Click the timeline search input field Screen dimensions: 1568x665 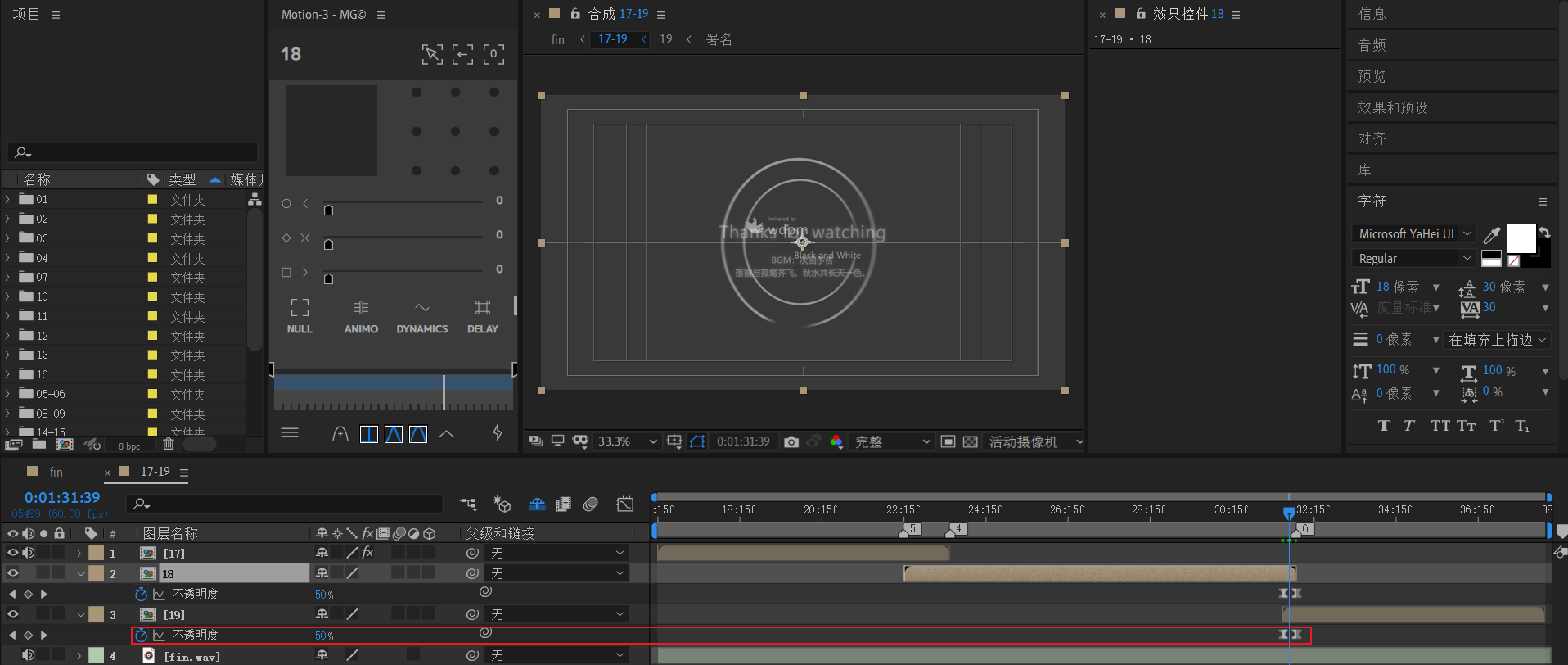[x=284, y=504]
